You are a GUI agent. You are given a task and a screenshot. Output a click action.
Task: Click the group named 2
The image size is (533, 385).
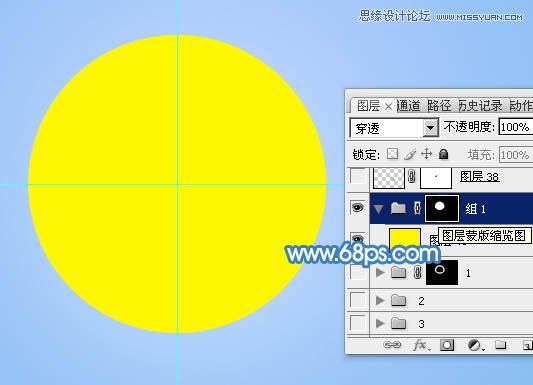[x=422, y=301]
